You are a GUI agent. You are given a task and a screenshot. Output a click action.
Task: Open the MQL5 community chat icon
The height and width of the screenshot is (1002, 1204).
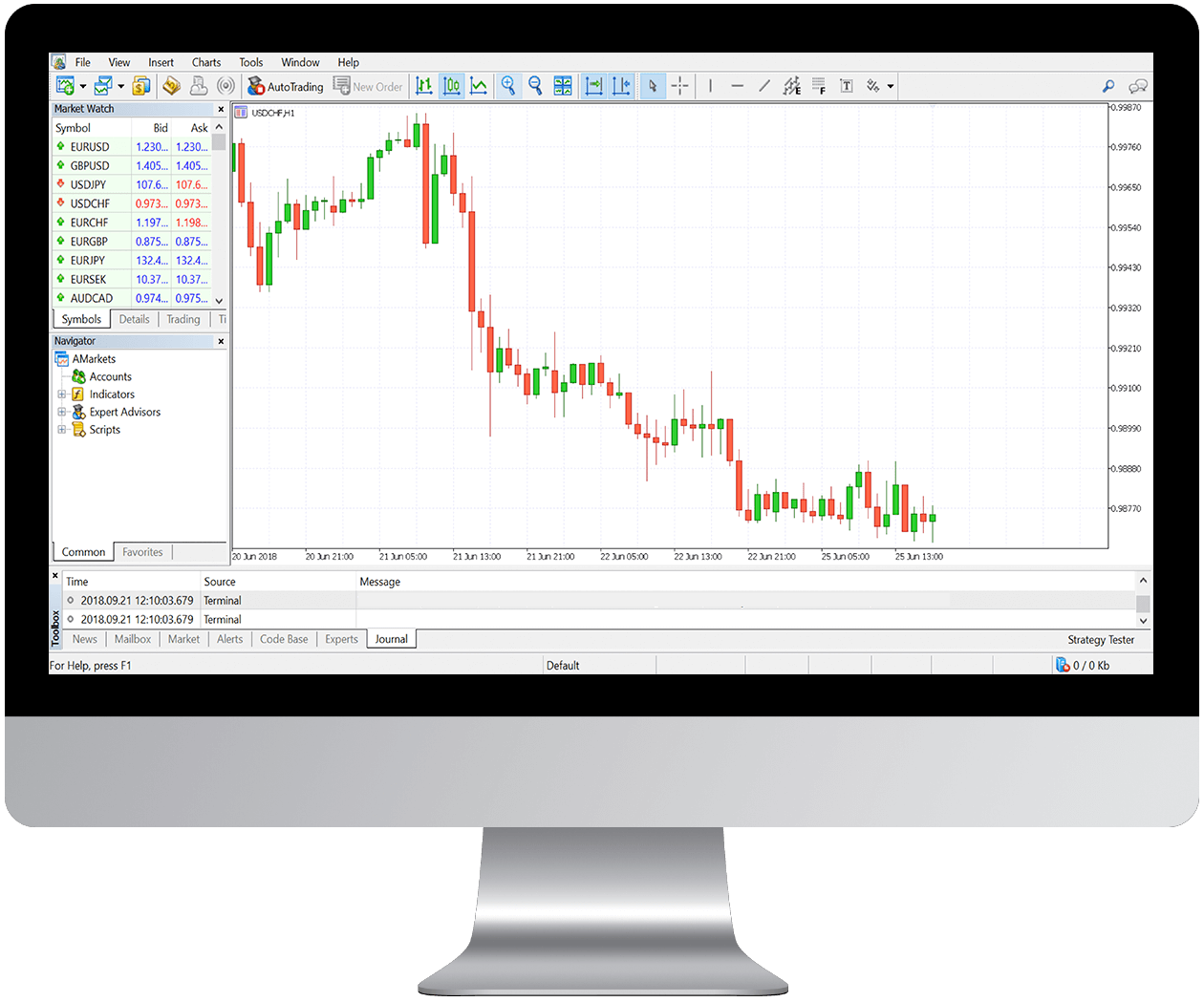(x=1137, y=86)
